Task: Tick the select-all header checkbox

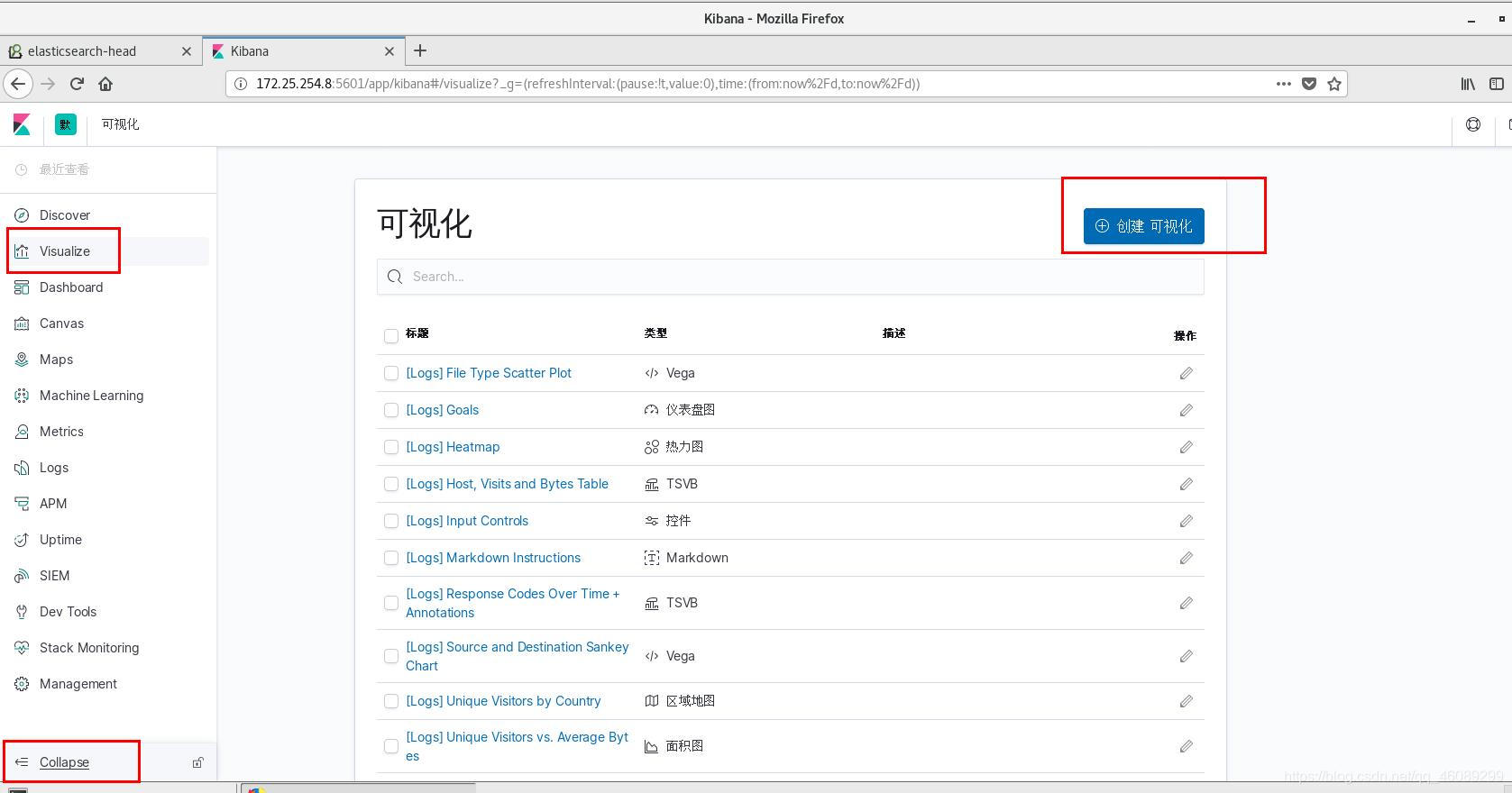Action: click(391, 336)
